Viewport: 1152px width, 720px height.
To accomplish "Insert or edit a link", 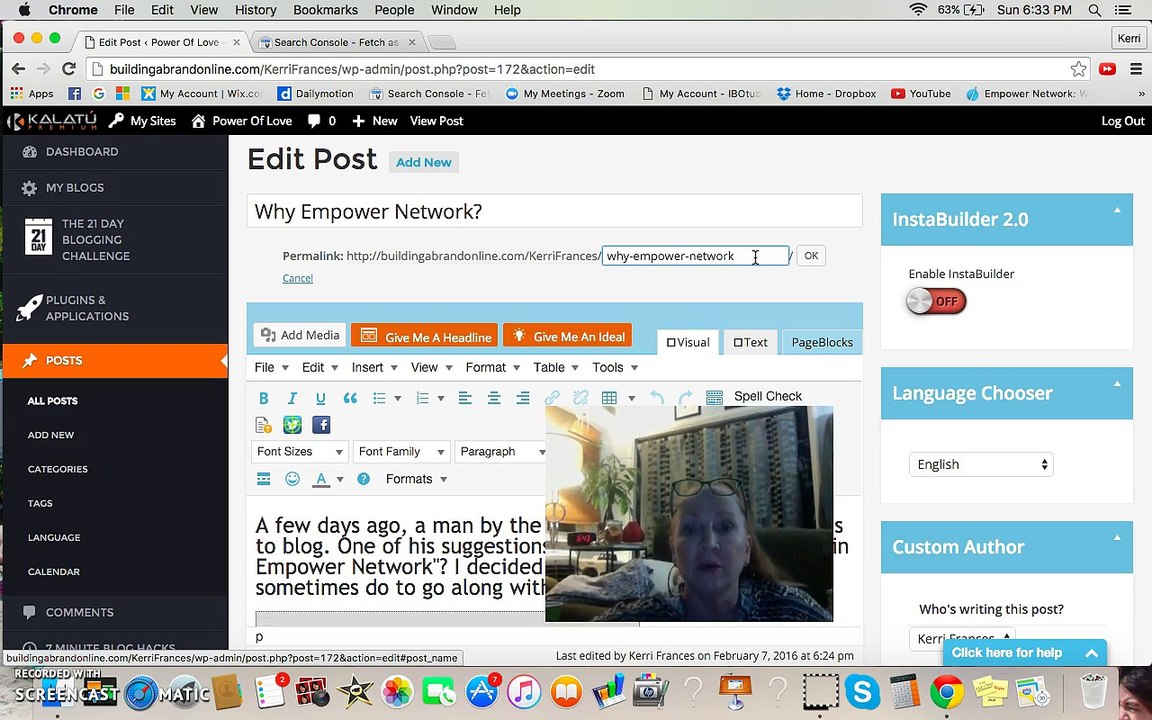I will pos(552,398).
